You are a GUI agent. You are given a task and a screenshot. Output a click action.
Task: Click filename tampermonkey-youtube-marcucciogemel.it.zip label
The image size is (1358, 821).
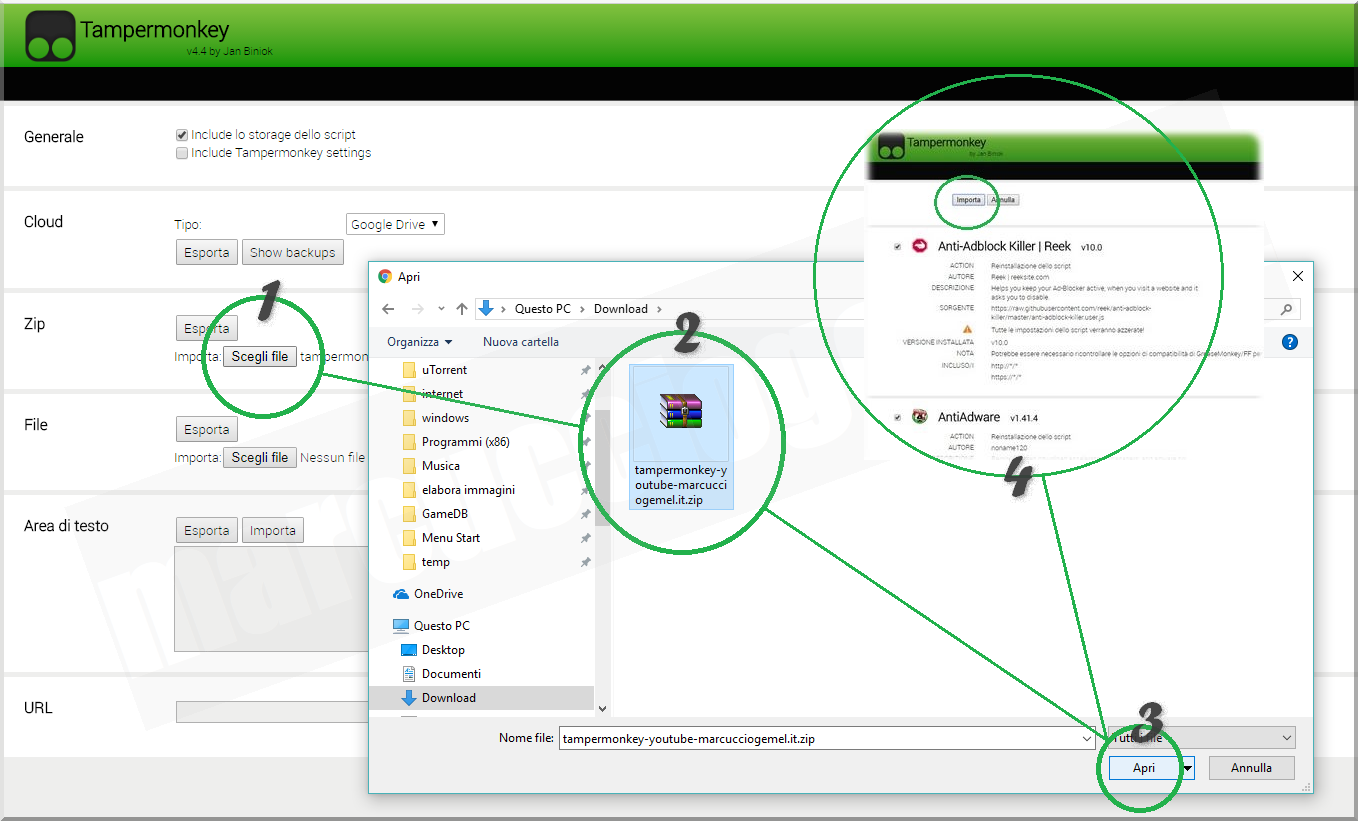pos(681,485)
